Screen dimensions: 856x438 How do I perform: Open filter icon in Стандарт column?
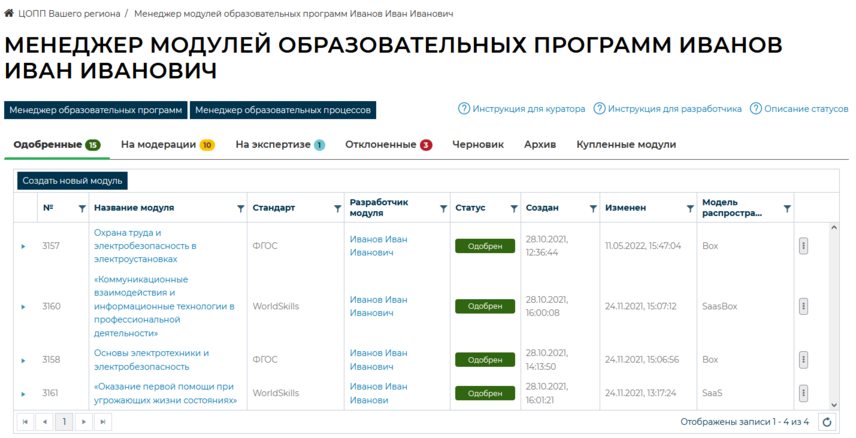[335, 208]
